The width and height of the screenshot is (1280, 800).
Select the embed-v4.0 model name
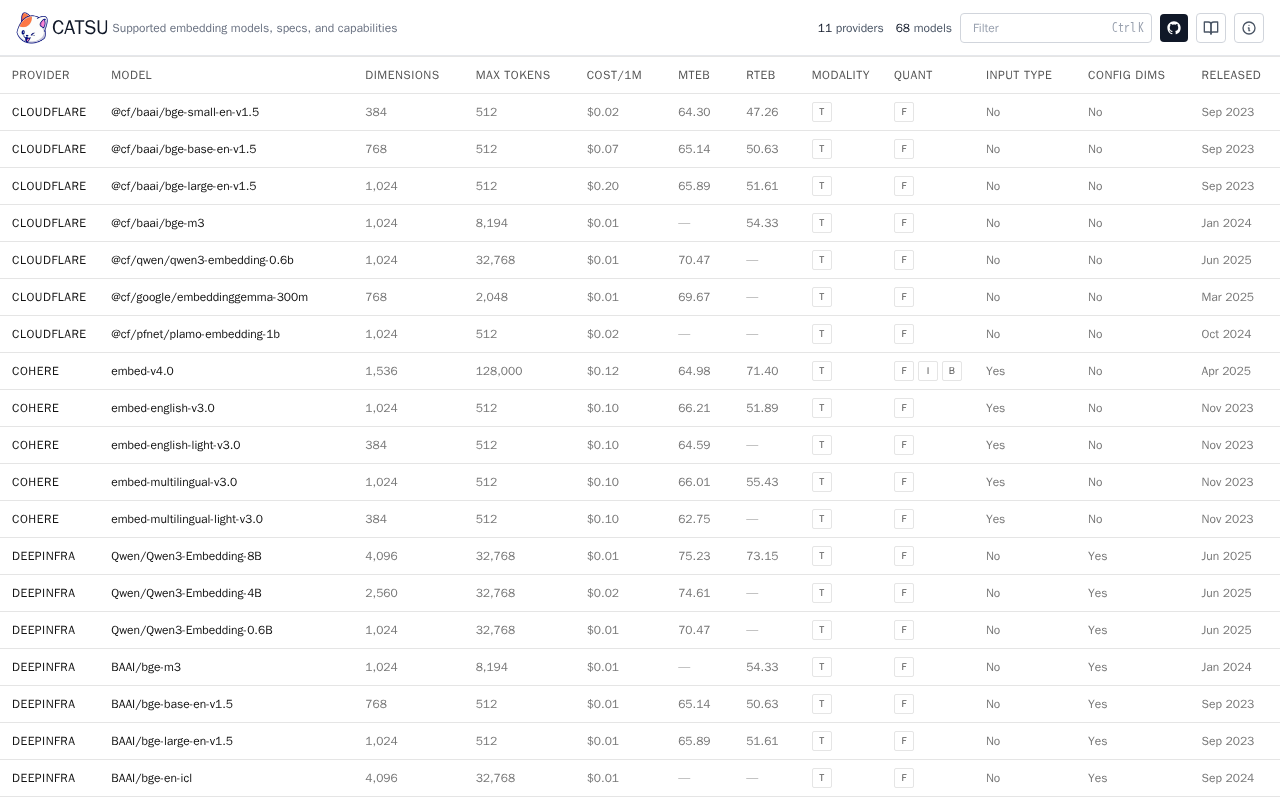[142, 371]
